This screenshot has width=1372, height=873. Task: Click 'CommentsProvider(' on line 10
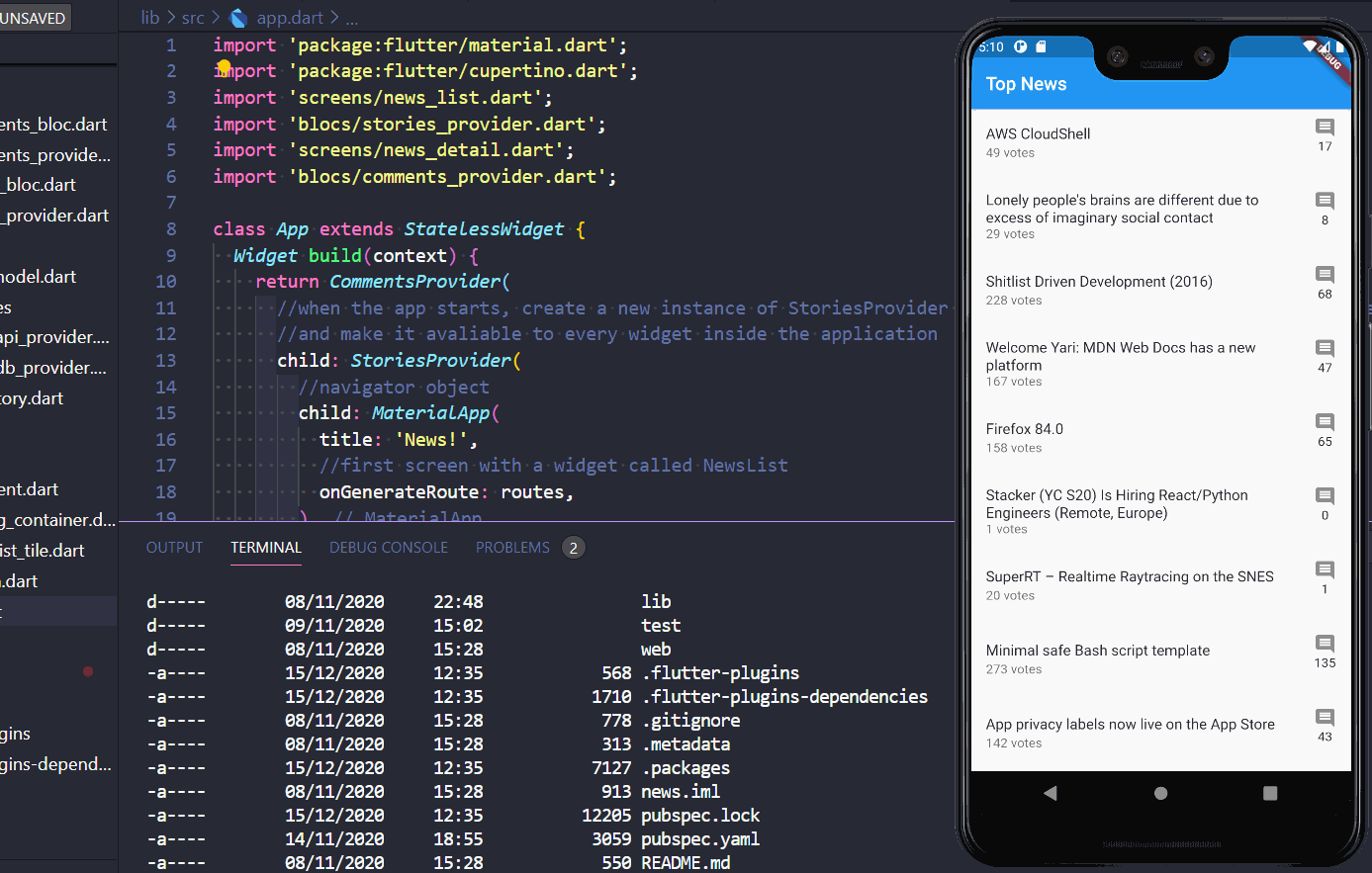pyautogui.click(x=419, y=281)
